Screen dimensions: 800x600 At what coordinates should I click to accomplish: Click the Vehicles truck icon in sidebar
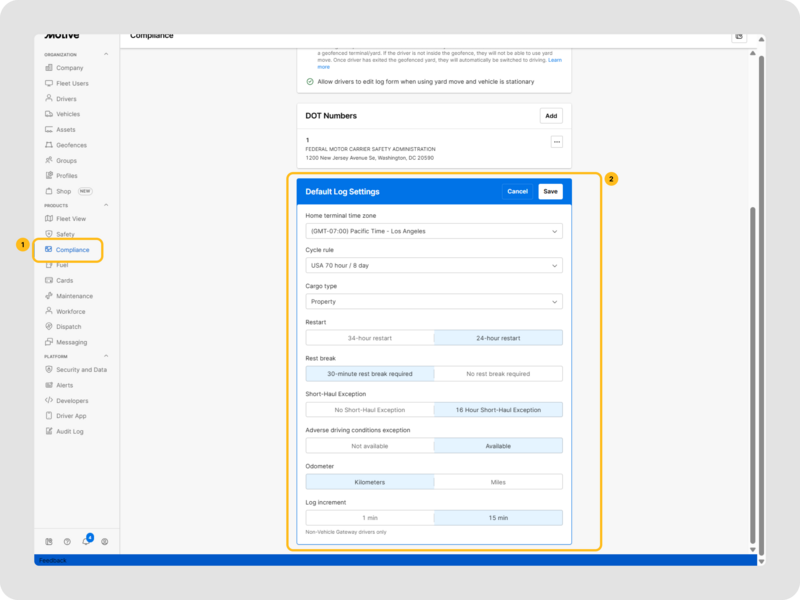[48, 114]
